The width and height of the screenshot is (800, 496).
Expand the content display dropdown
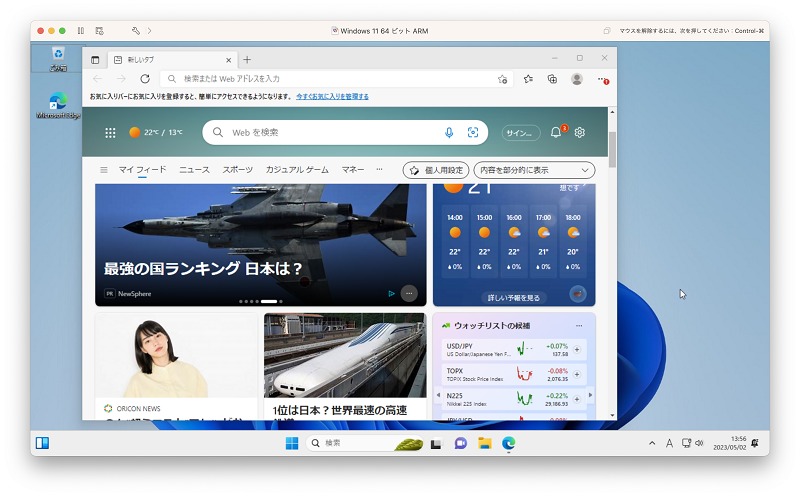click(x=534, y=170)
